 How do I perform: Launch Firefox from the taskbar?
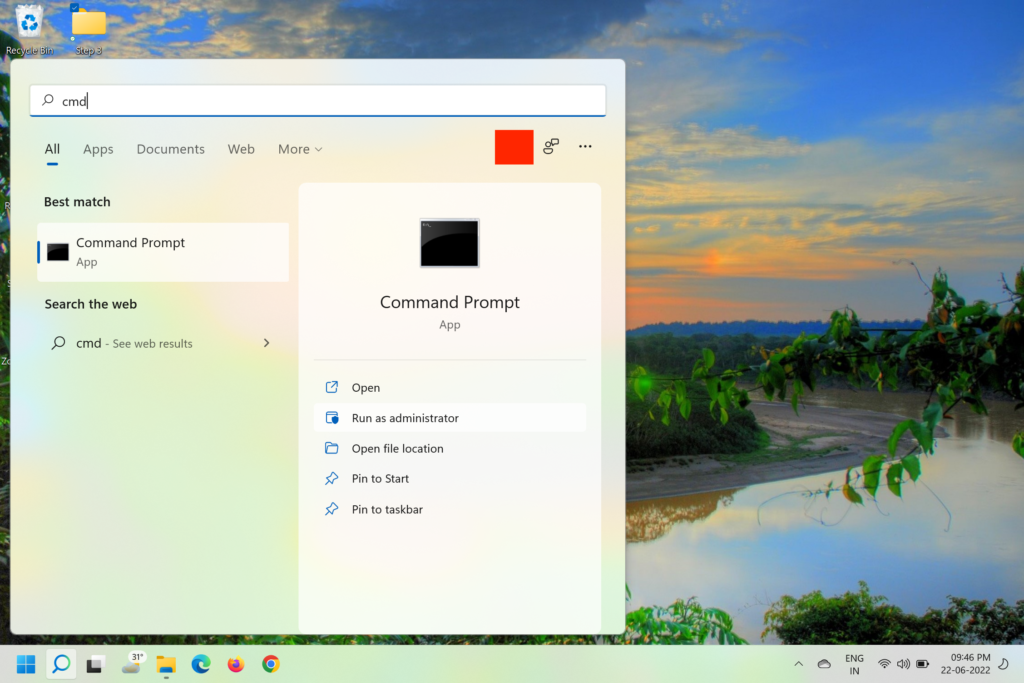(x=236, y=663)
